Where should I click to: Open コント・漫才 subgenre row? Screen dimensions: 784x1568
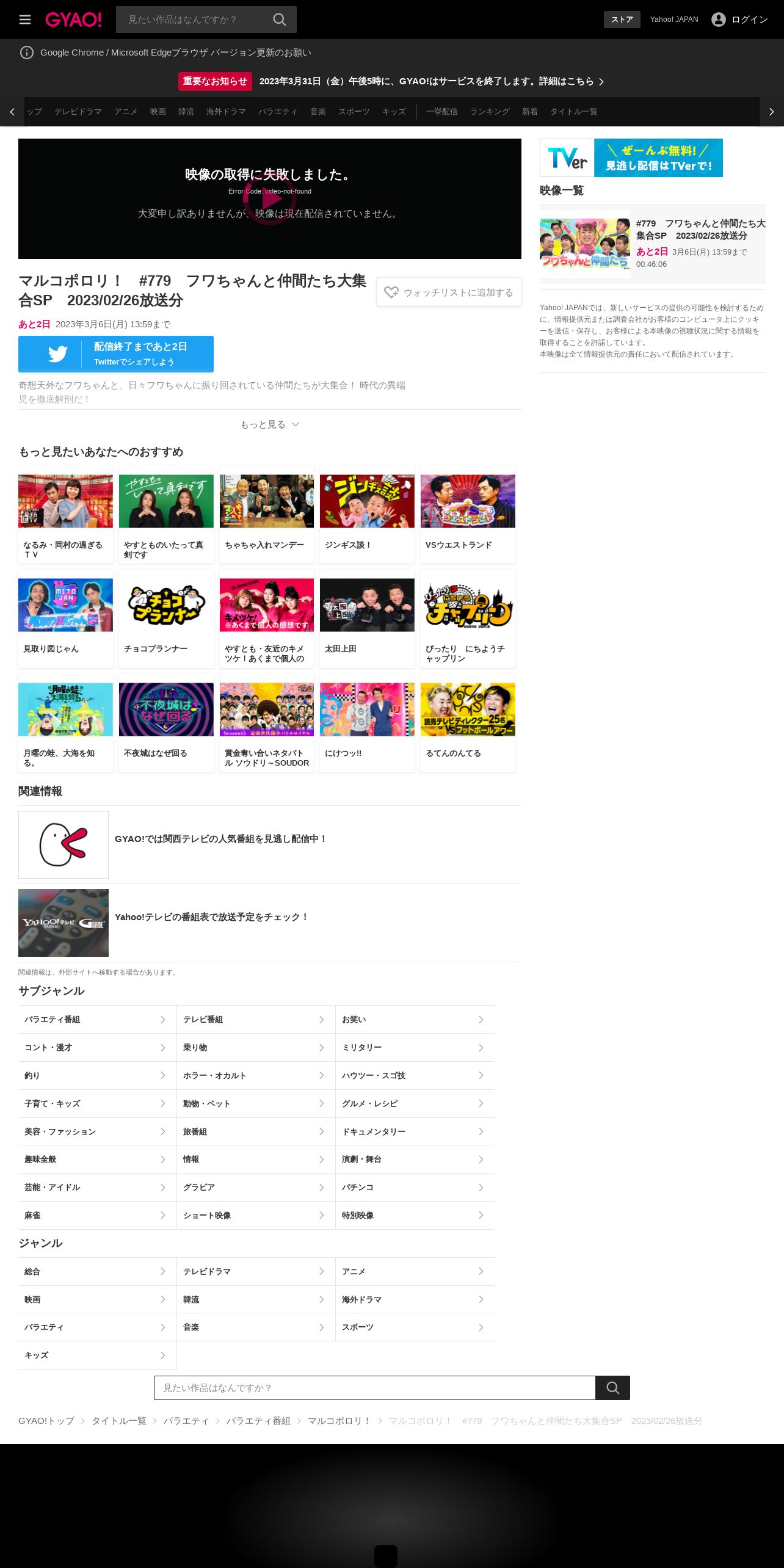click(97, 1048)
